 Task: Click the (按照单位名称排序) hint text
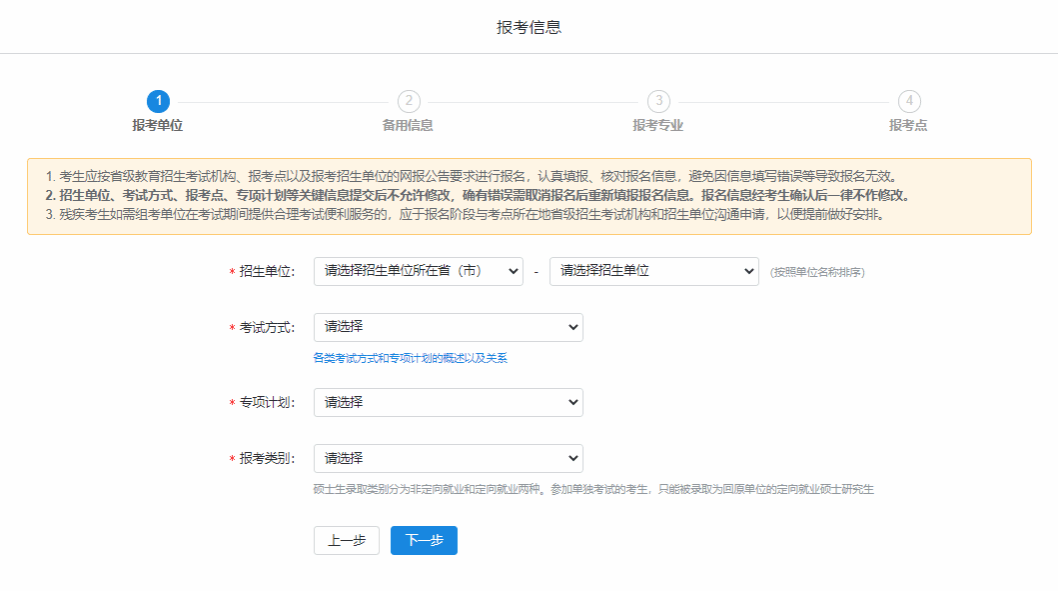817,272
